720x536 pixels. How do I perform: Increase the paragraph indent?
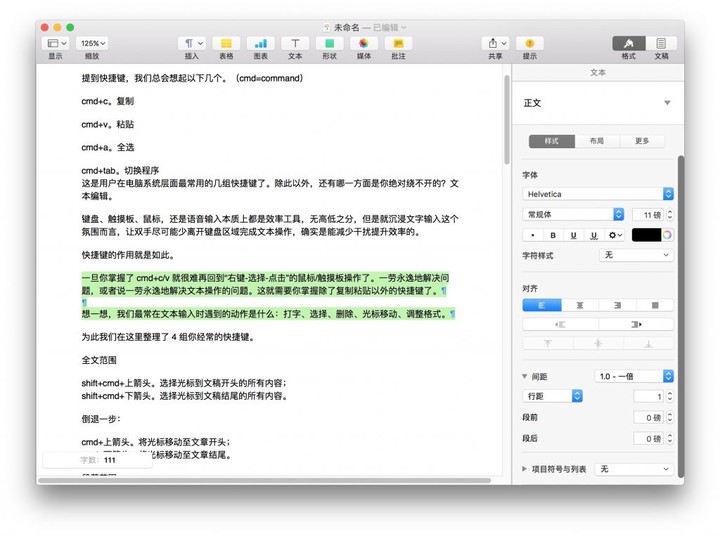(636, 324)
